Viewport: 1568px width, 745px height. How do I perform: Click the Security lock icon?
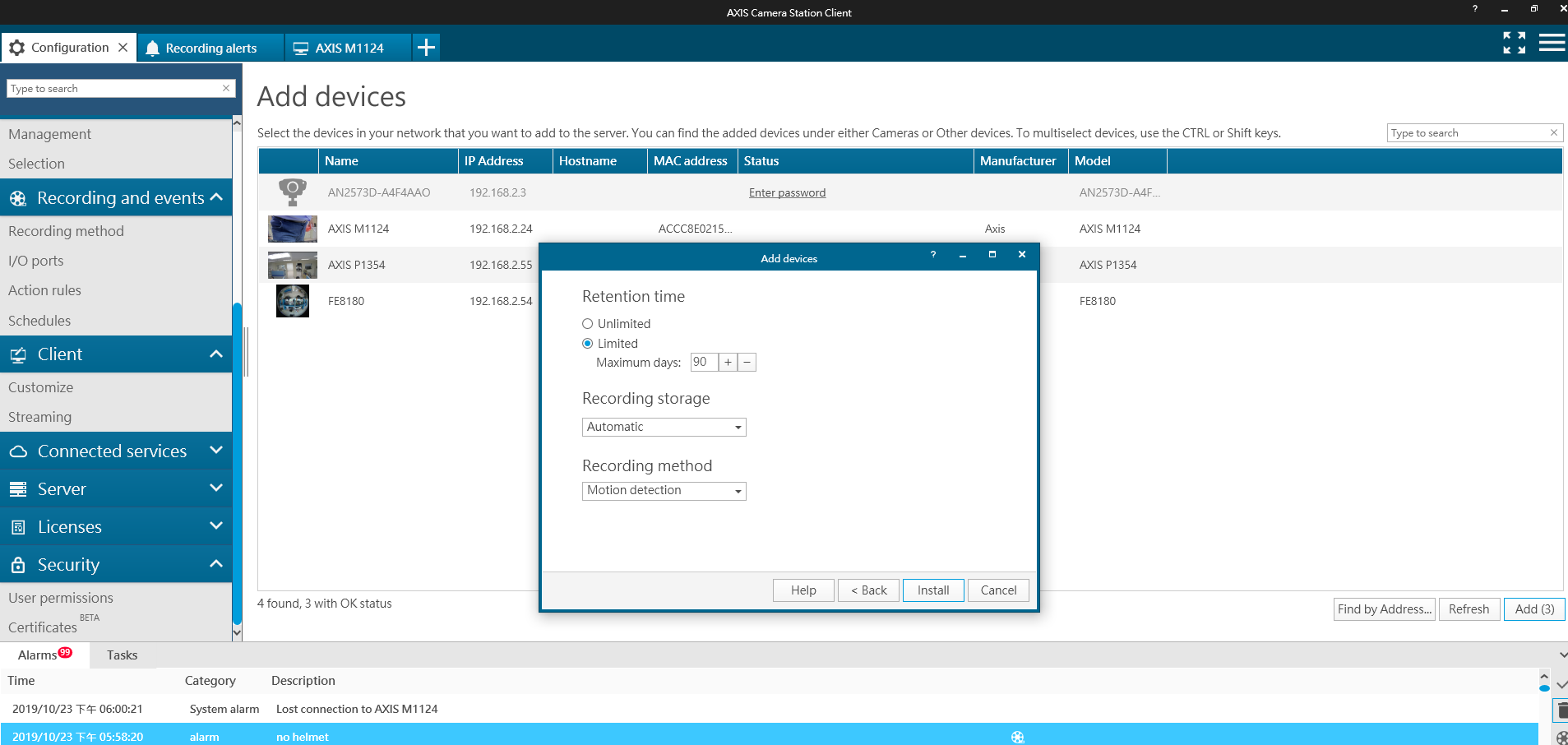(x=18, y=565)
